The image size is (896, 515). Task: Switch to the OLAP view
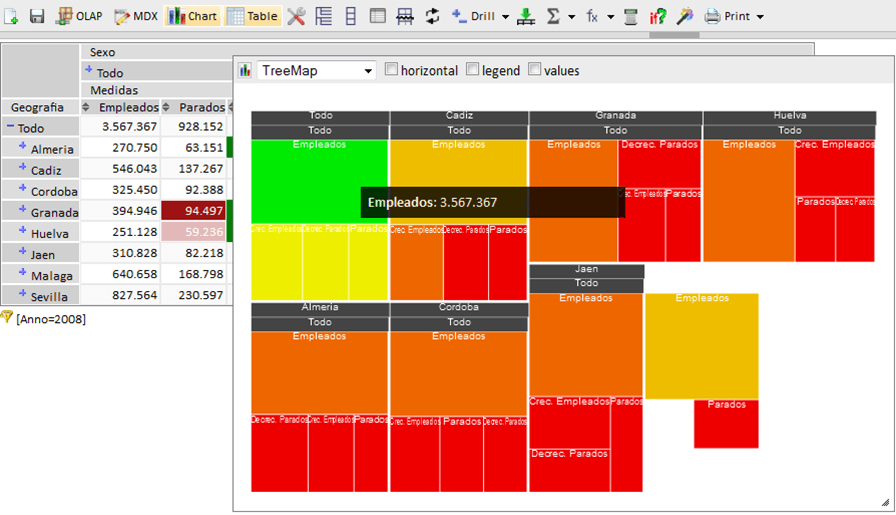78,16
